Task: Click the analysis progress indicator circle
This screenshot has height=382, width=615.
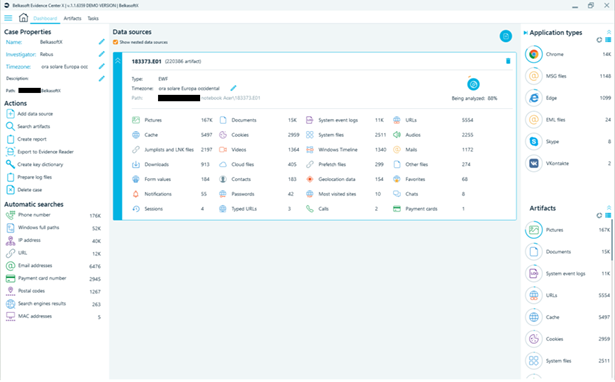Action: [x=473, y=84]
